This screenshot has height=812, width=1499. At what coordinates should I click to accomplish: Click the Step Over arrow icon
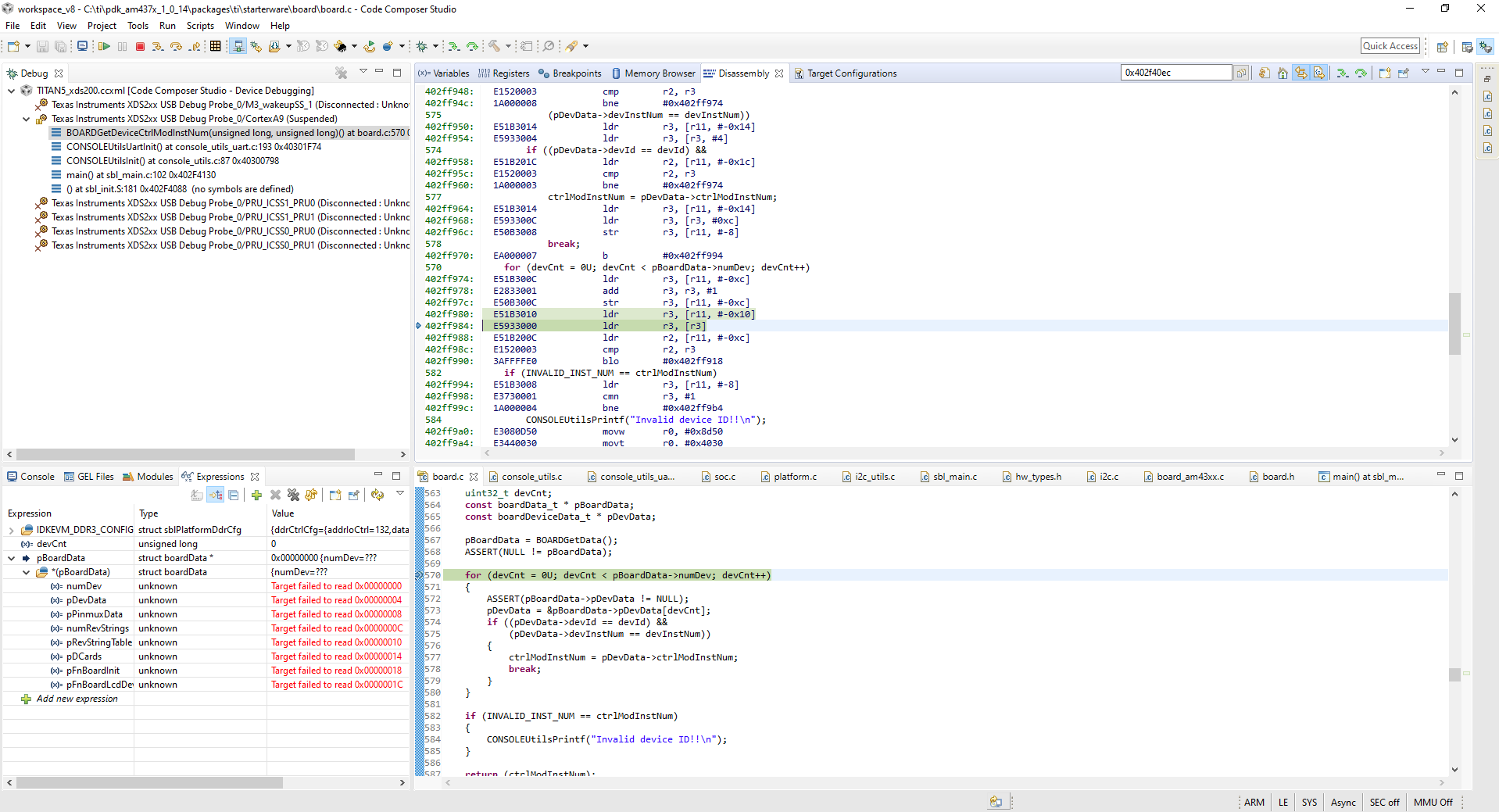176,47
